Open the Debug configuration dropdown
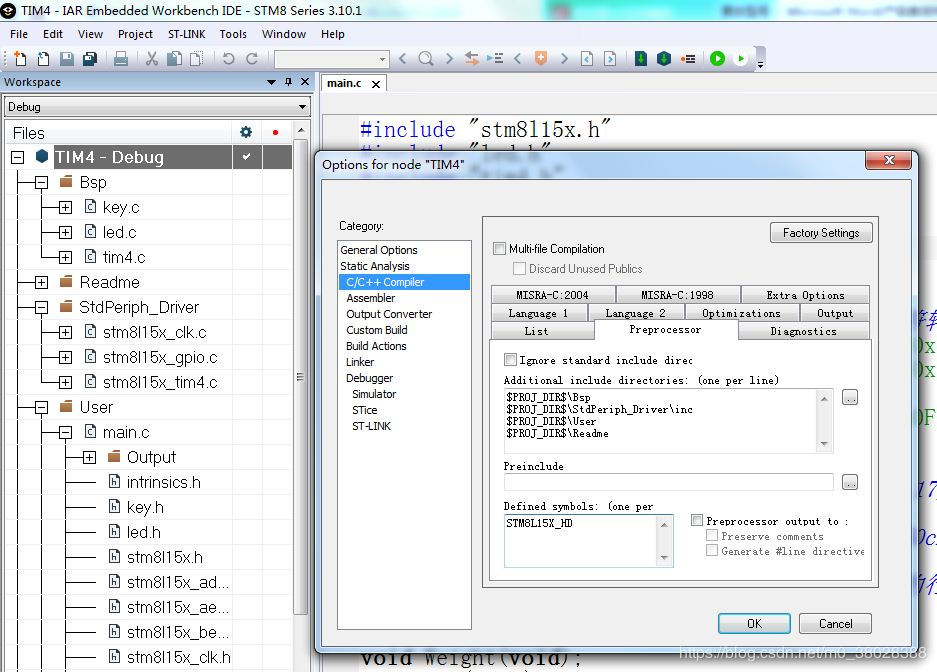937x672 pixels. [x=156, y=107]
